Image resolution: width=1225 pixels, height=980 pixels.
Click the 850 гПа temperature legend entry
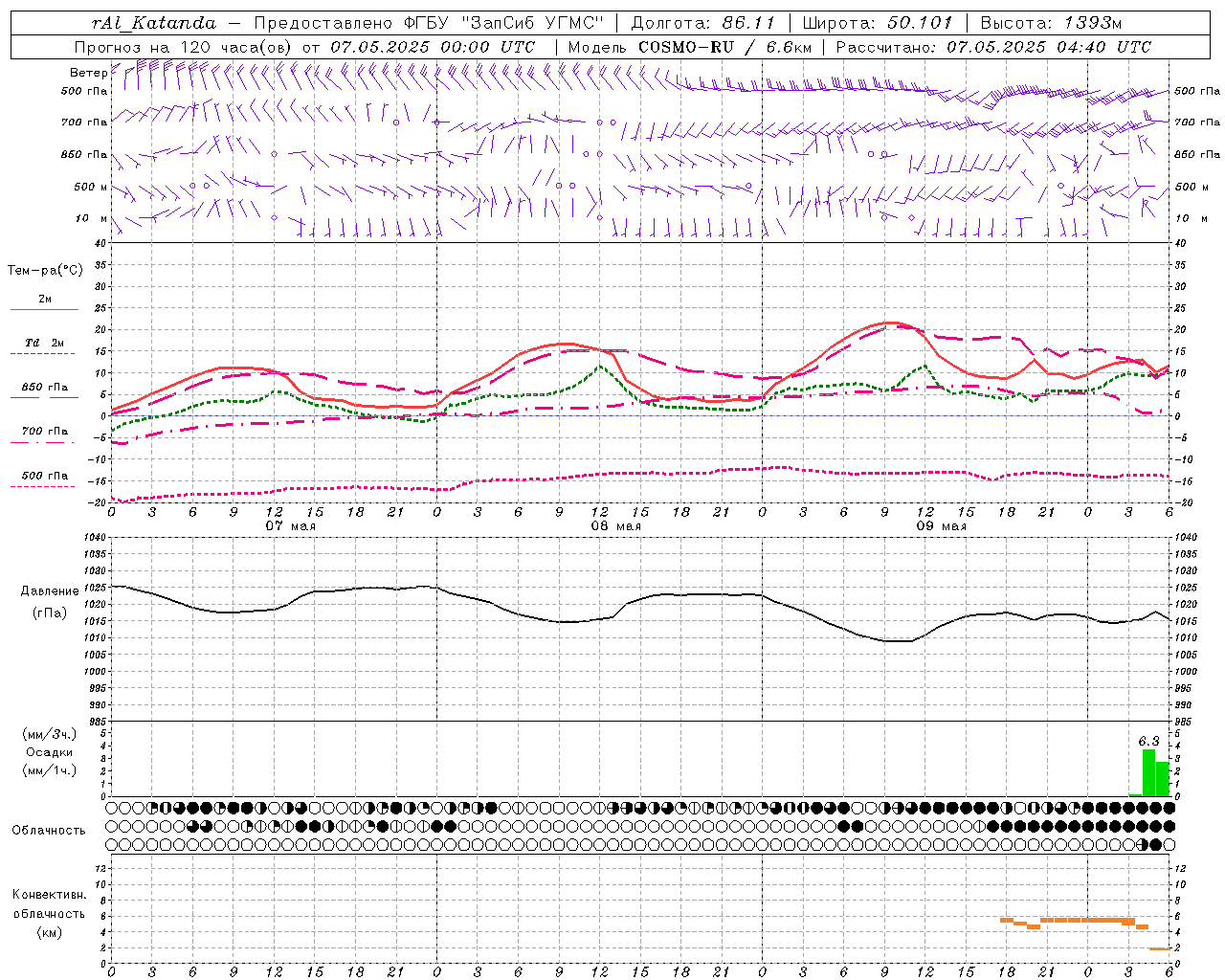[44, 388]
